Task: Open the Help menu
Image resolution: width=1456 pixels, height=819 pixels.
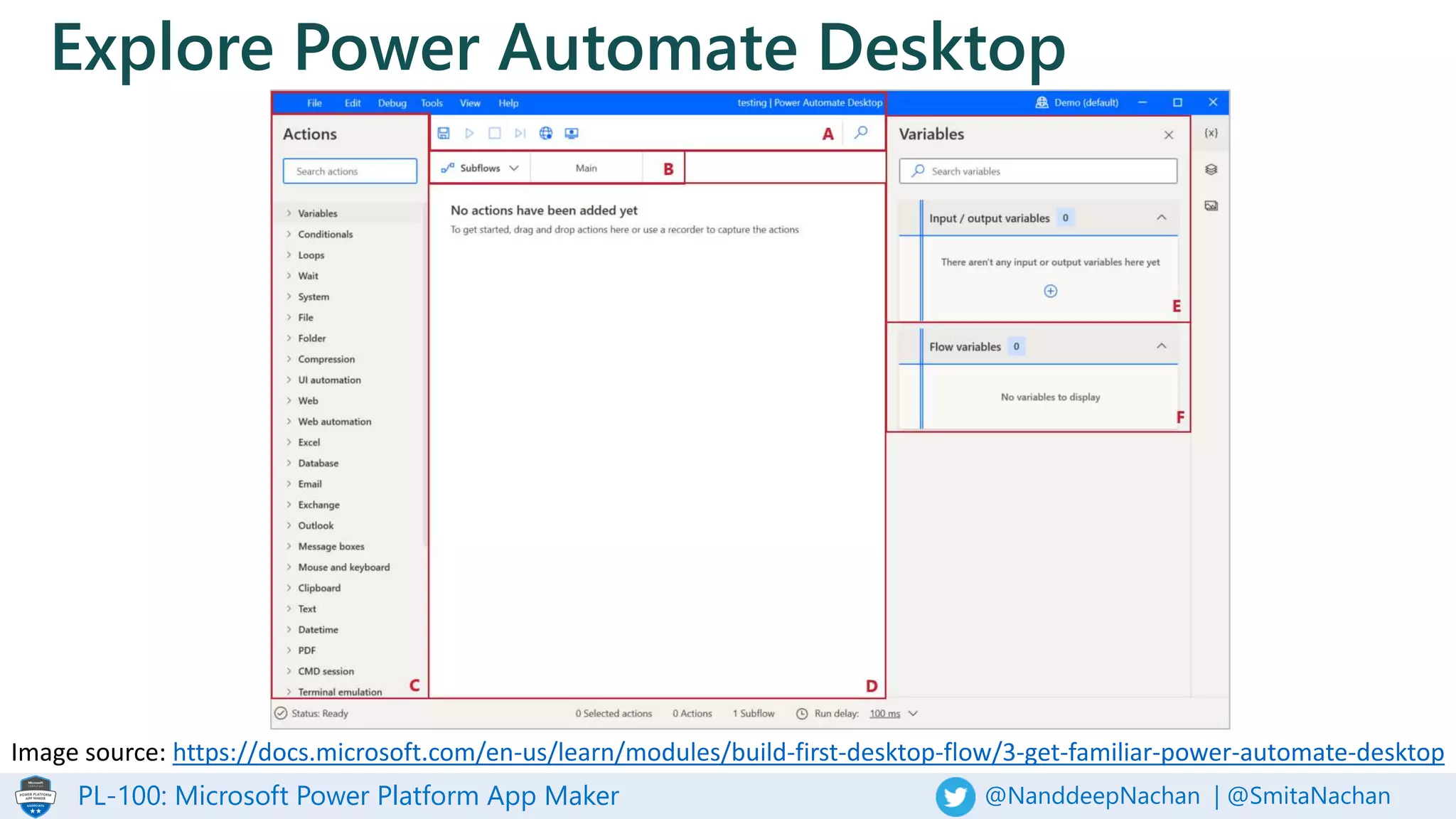Action: coord(508,103)
